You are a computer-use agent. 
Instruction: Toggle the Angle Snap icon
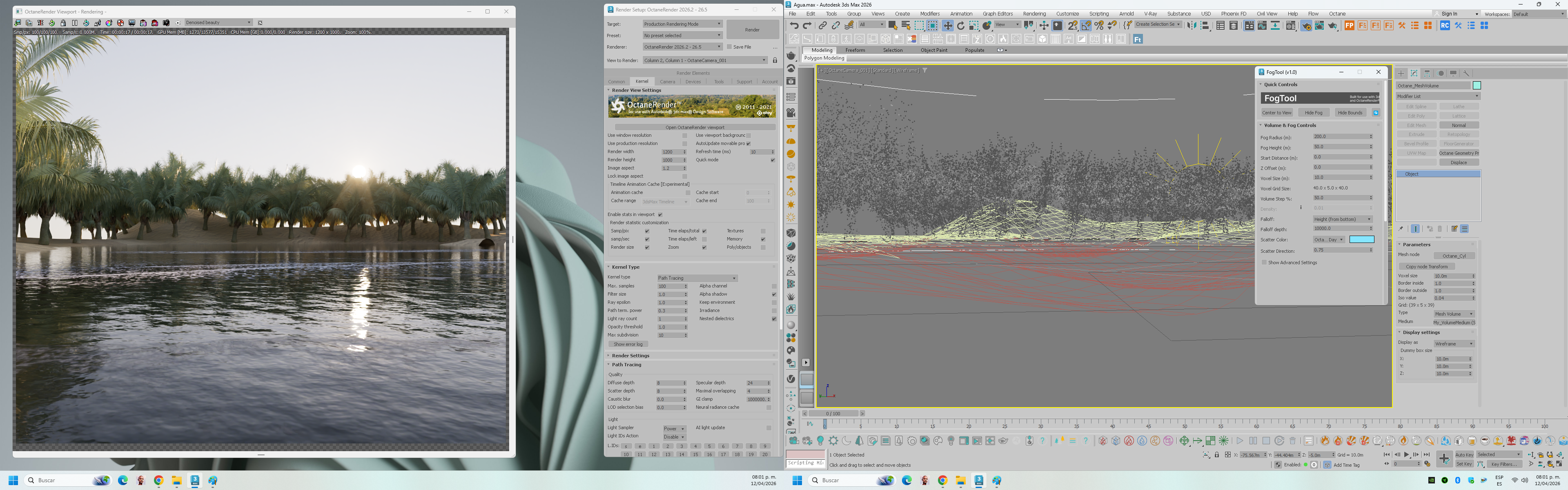pos(1086,26)
